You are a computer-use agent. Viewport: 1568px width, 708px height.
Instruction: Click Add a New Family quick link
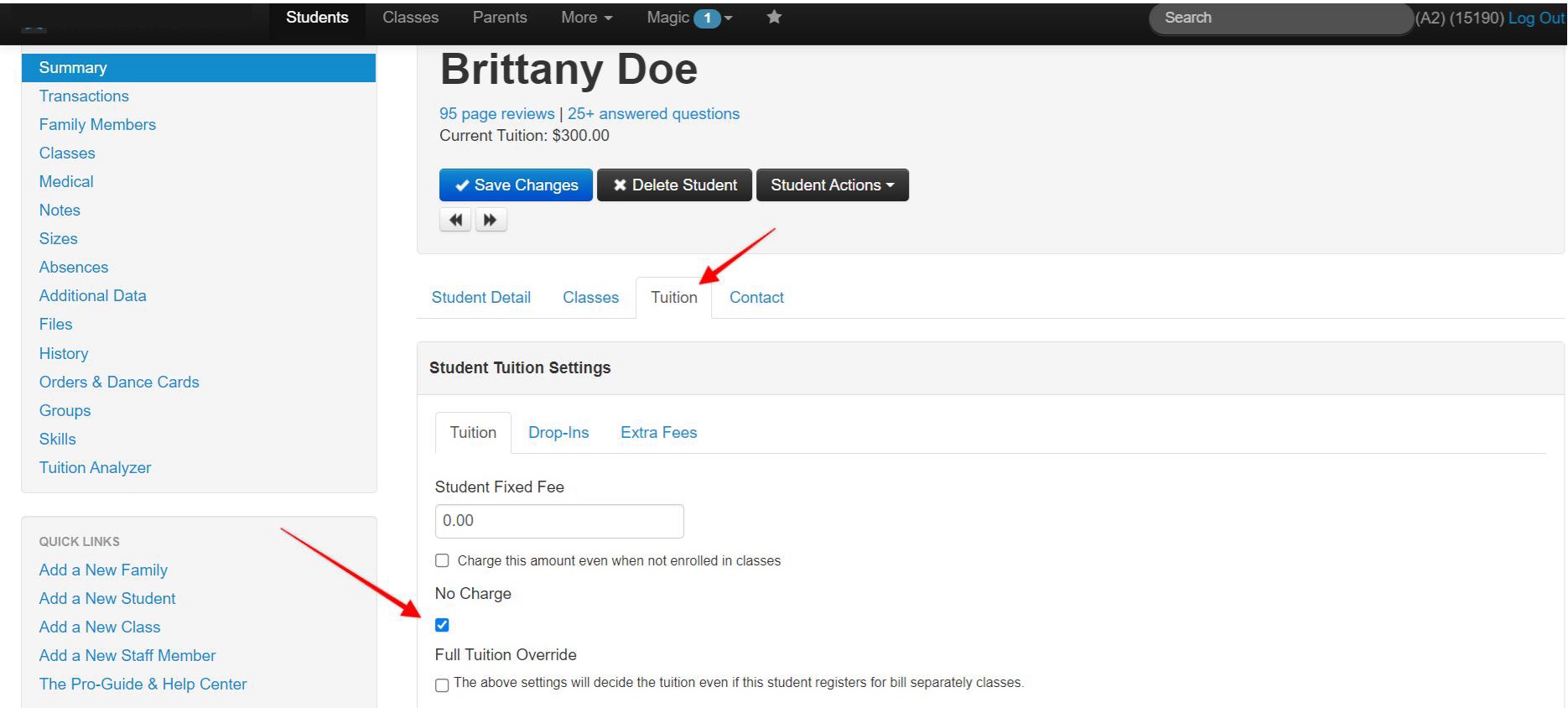click(103, 570)
